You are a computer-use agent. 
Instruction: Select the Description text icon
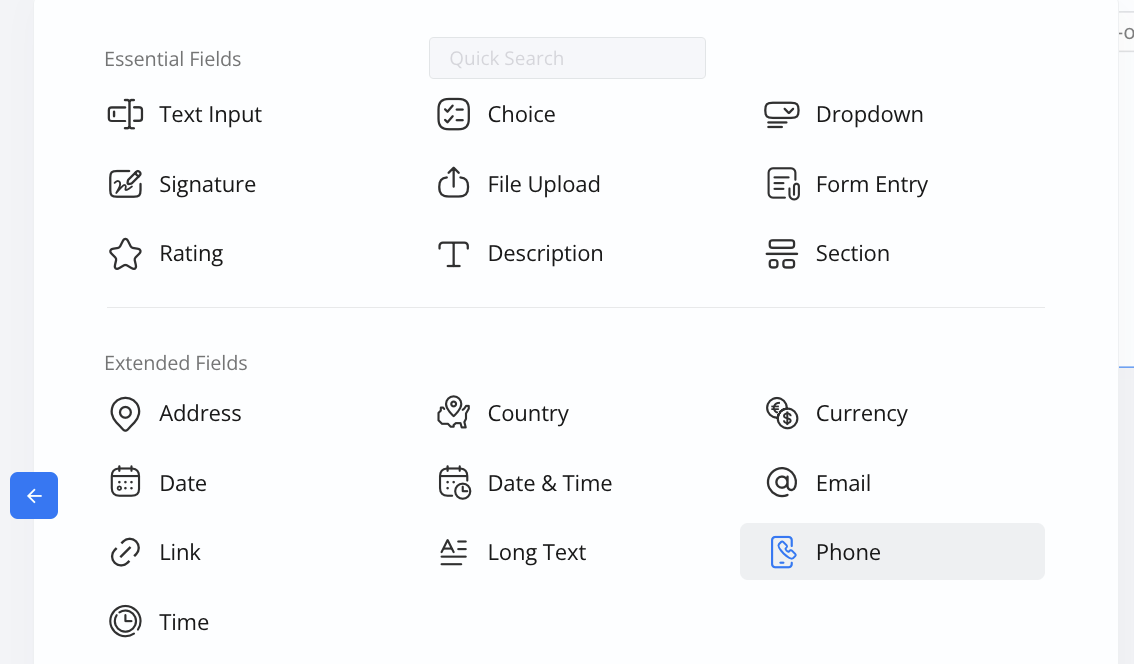[453, 254]
